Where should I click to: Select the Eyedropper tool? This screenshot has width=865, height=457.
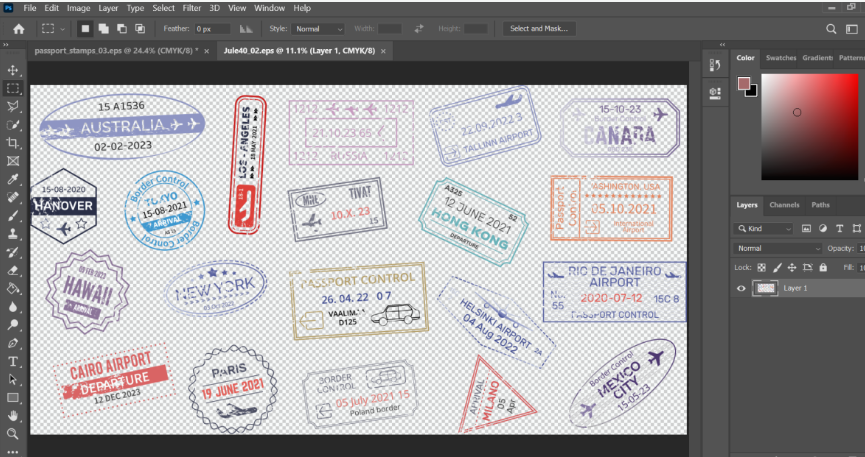pyautogui.click(x=13, y=179)
